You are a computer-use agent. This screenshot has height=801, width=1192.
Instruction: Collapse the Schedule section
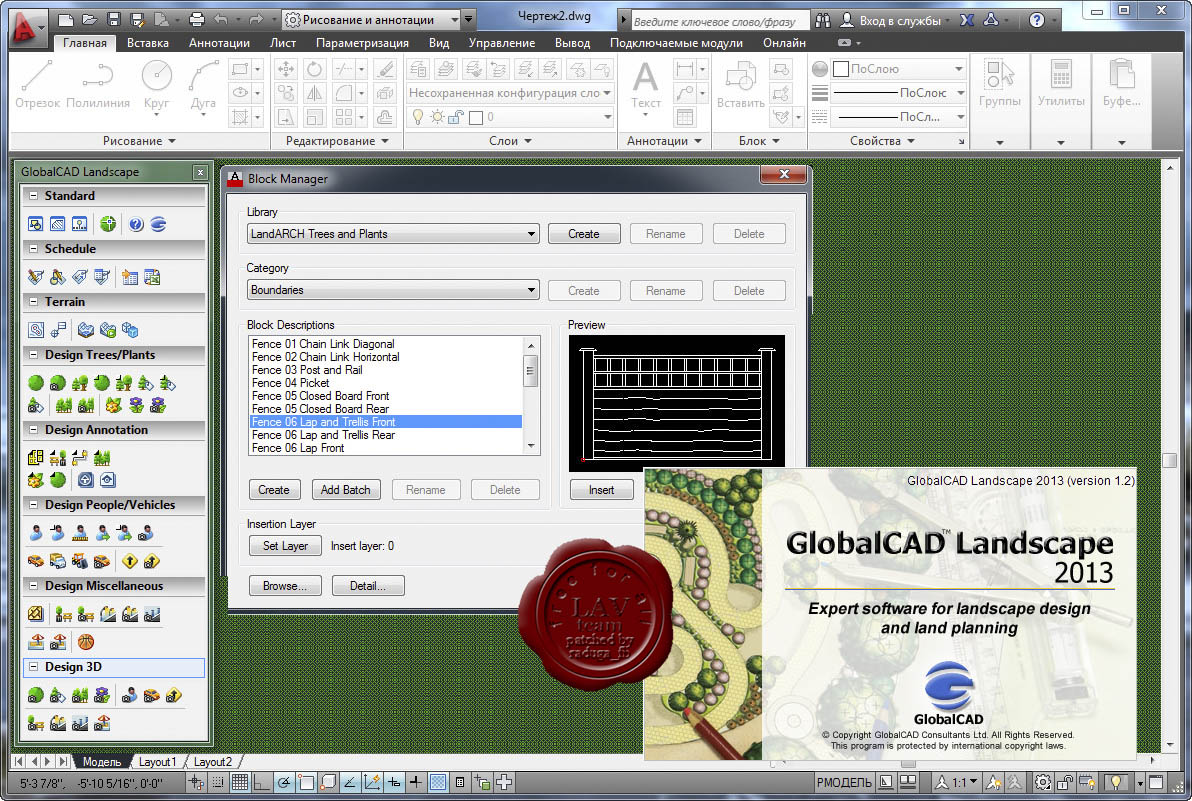[x=33, y=249]
